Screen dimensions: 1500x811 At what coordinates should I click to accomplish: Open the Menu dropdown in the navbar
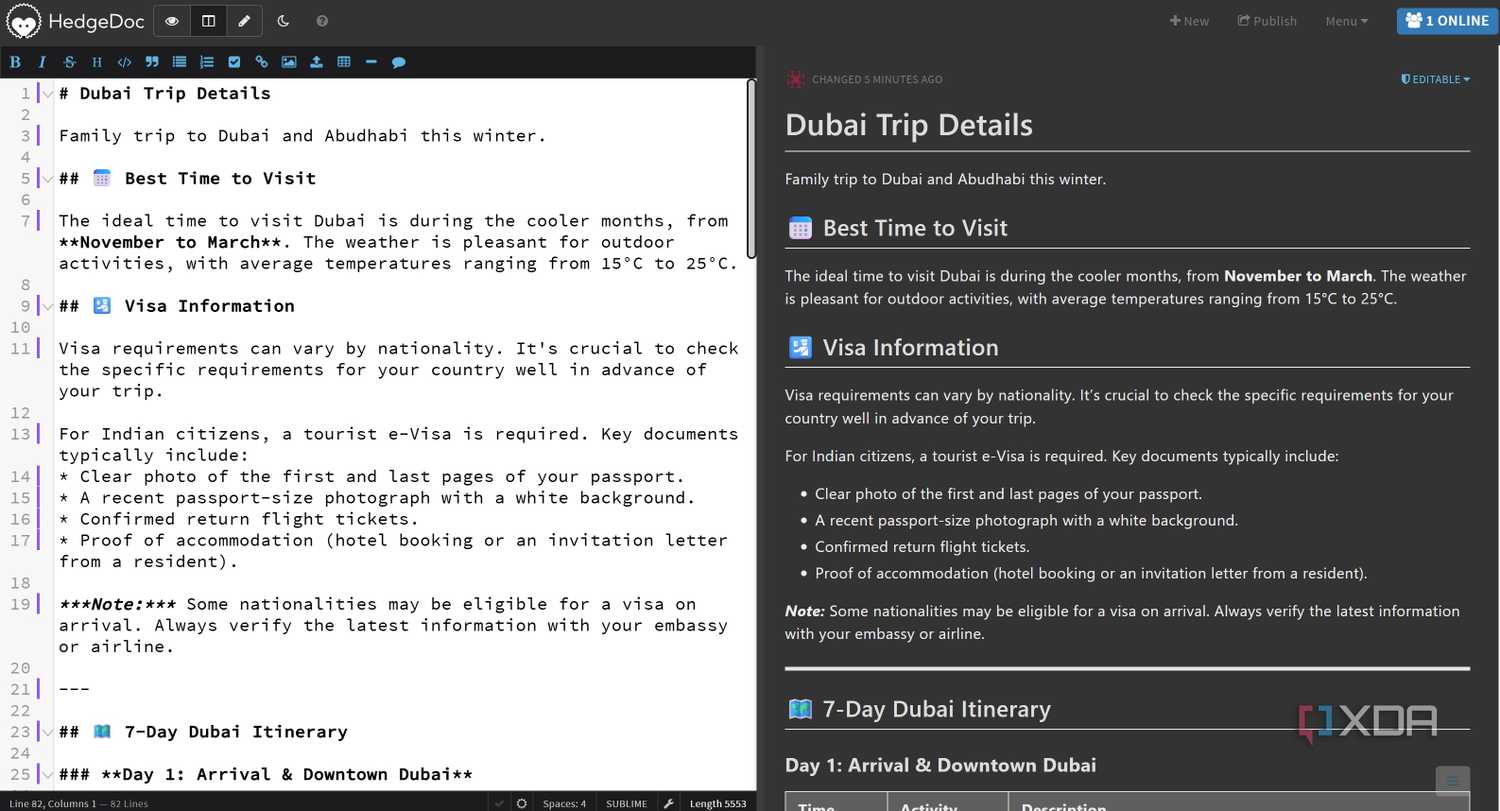click(1346, 21)
